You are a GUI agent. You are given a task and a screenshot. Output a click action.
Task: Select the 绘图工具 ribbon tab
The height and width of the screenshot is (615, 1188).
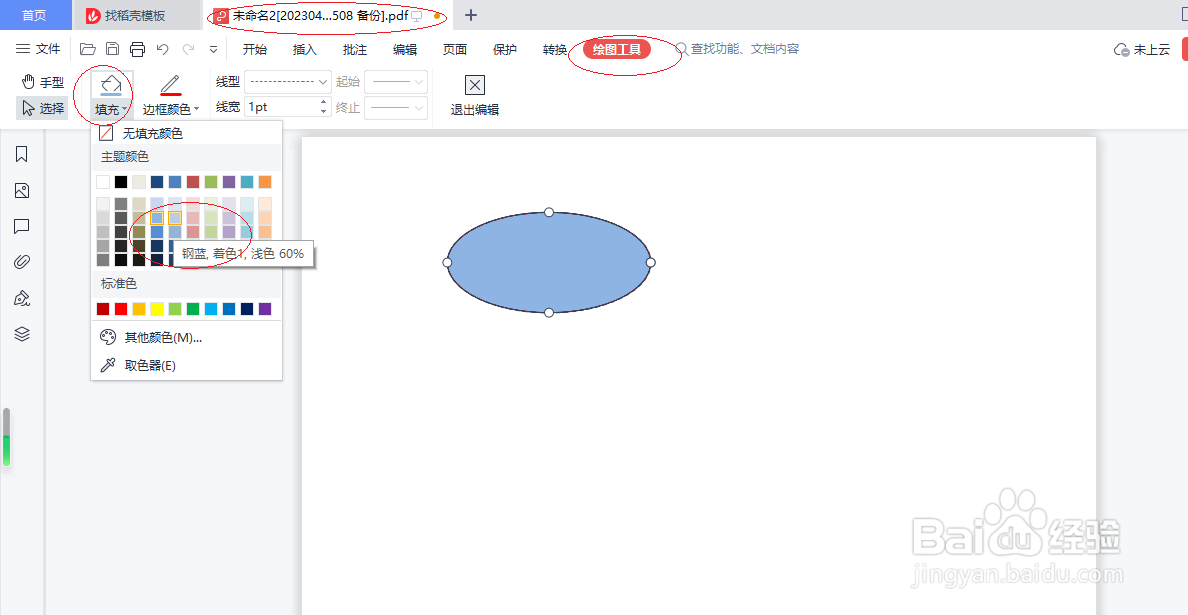pos(617,50)
